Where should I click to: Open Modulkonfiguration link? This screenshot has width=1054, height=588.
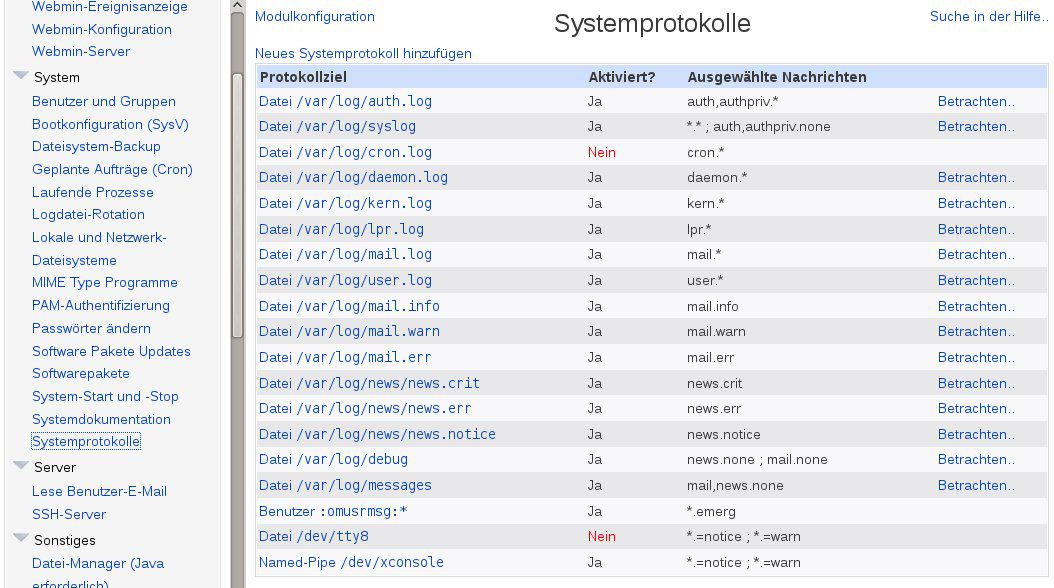coord(314,17)
